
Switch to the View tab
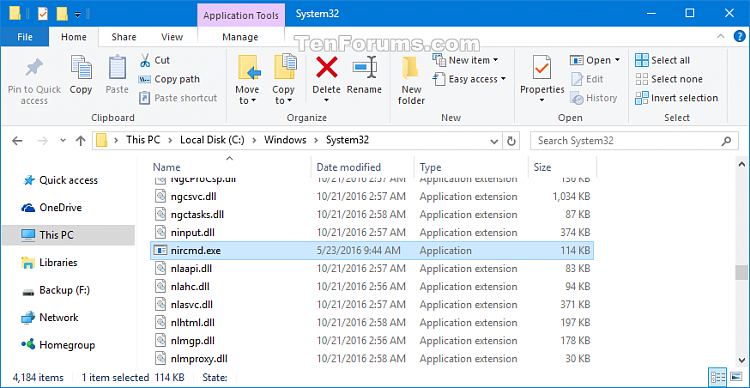point(172,37)
